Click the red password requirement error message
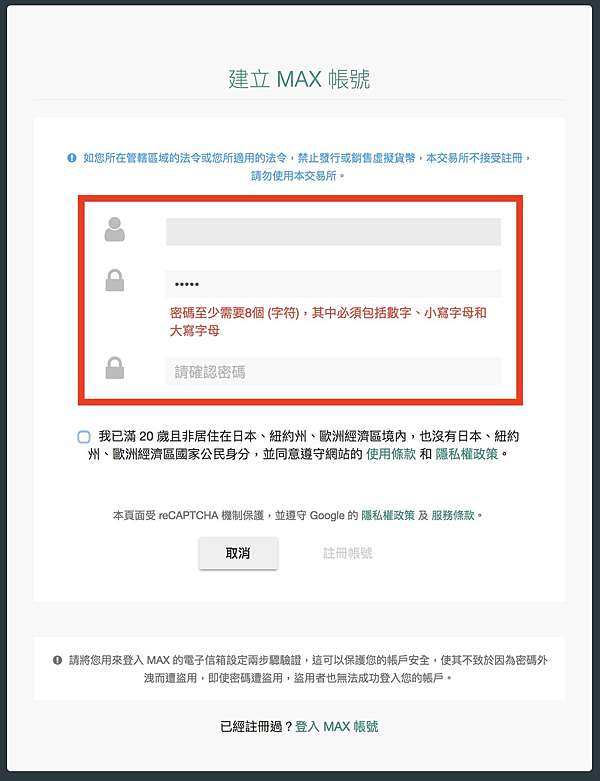 click(328, 322)
